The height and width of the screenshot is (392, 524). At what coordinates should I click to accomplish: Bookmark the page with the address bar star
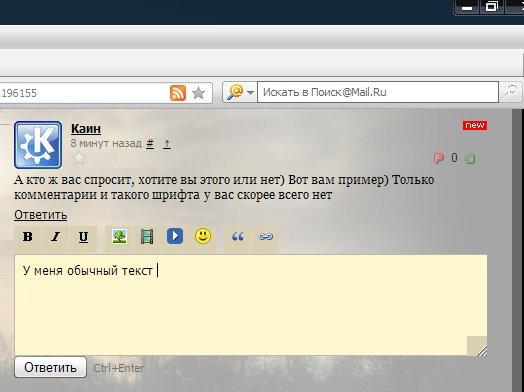(199, 93)
